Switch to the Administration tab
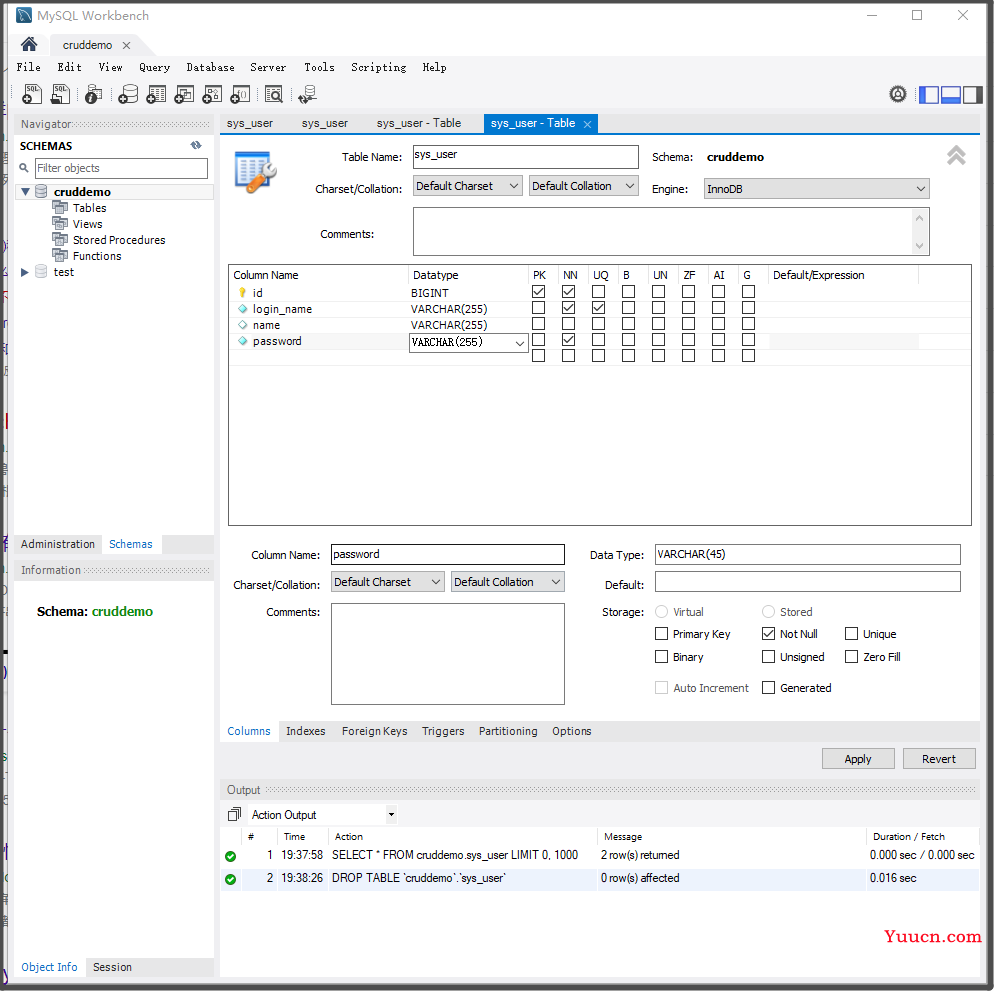994x991 pixels. (x=58, y=544)
